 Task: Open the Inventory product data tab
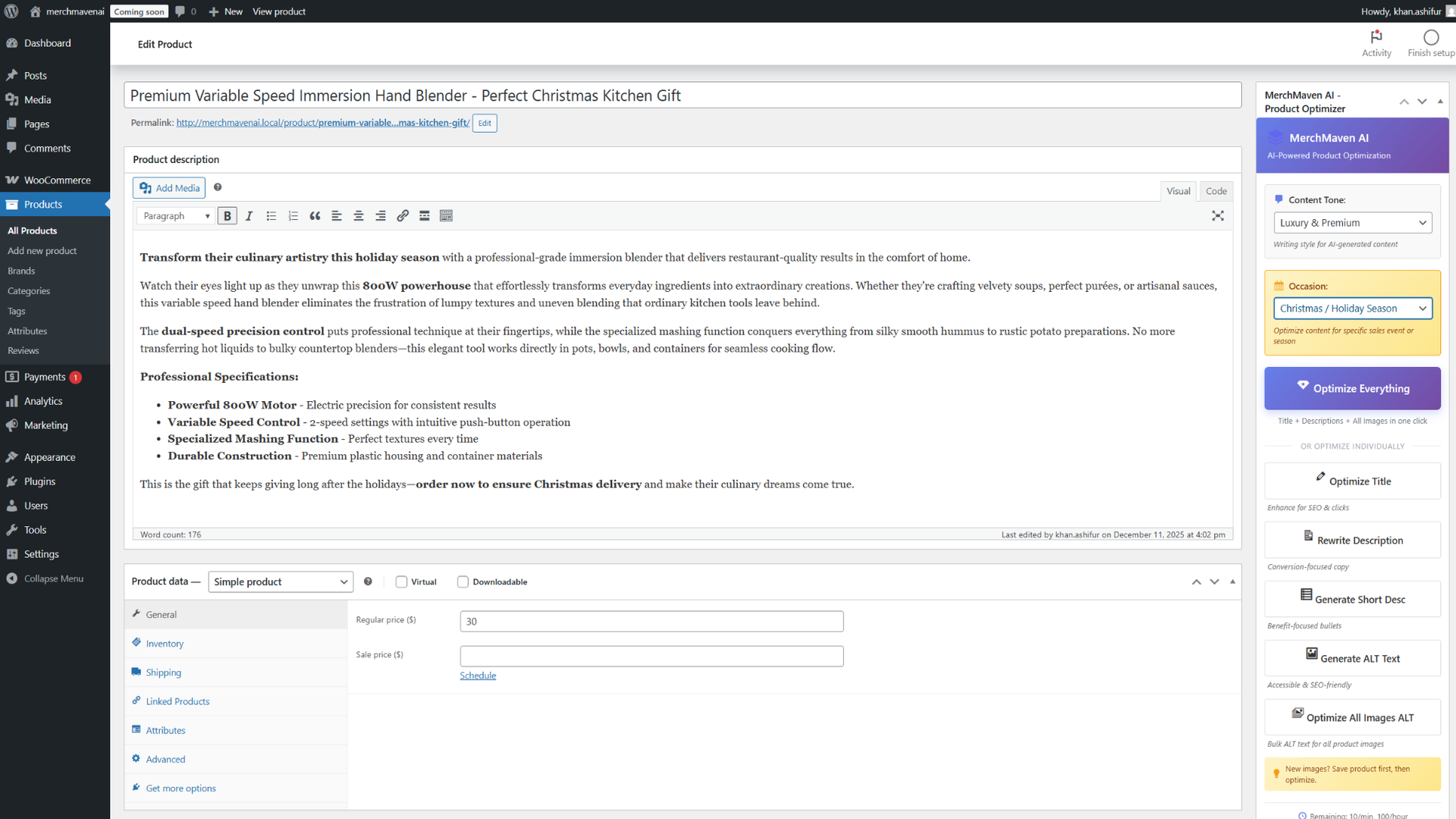(x=165, y=644)
